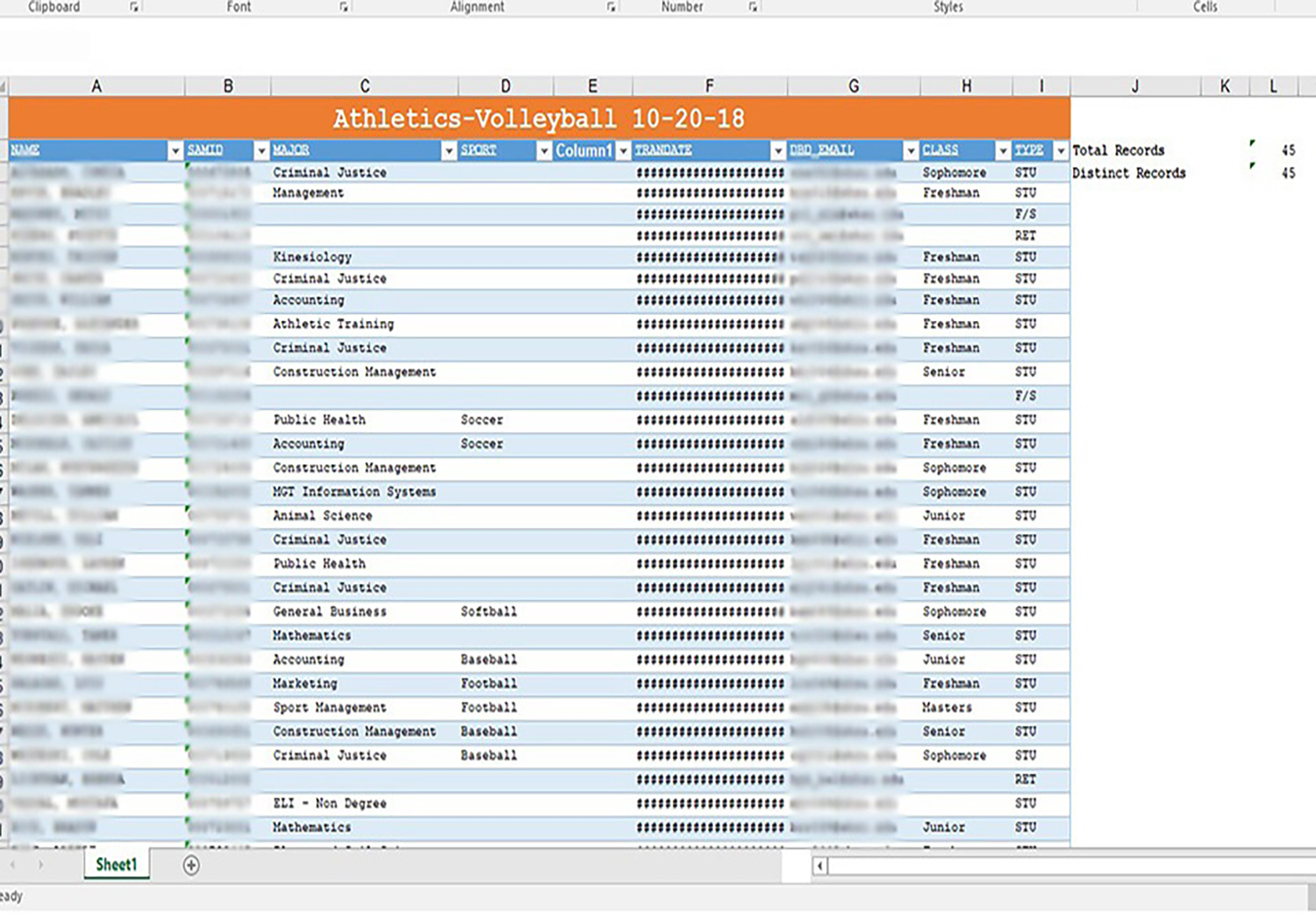The width and height of the screenshot is (1316, 921).
Task: Open the TRANDATE column filter dropdown
Action: pos(777,151)
